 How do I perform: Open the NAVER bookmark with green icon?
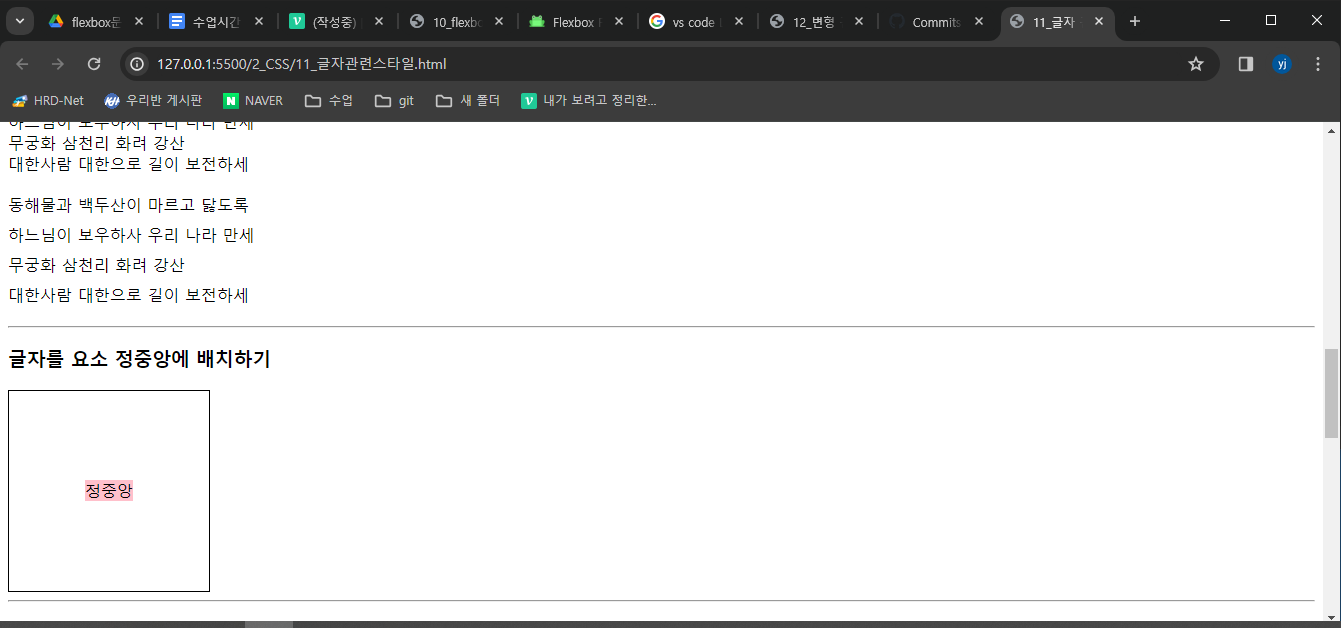pos(252,100)
